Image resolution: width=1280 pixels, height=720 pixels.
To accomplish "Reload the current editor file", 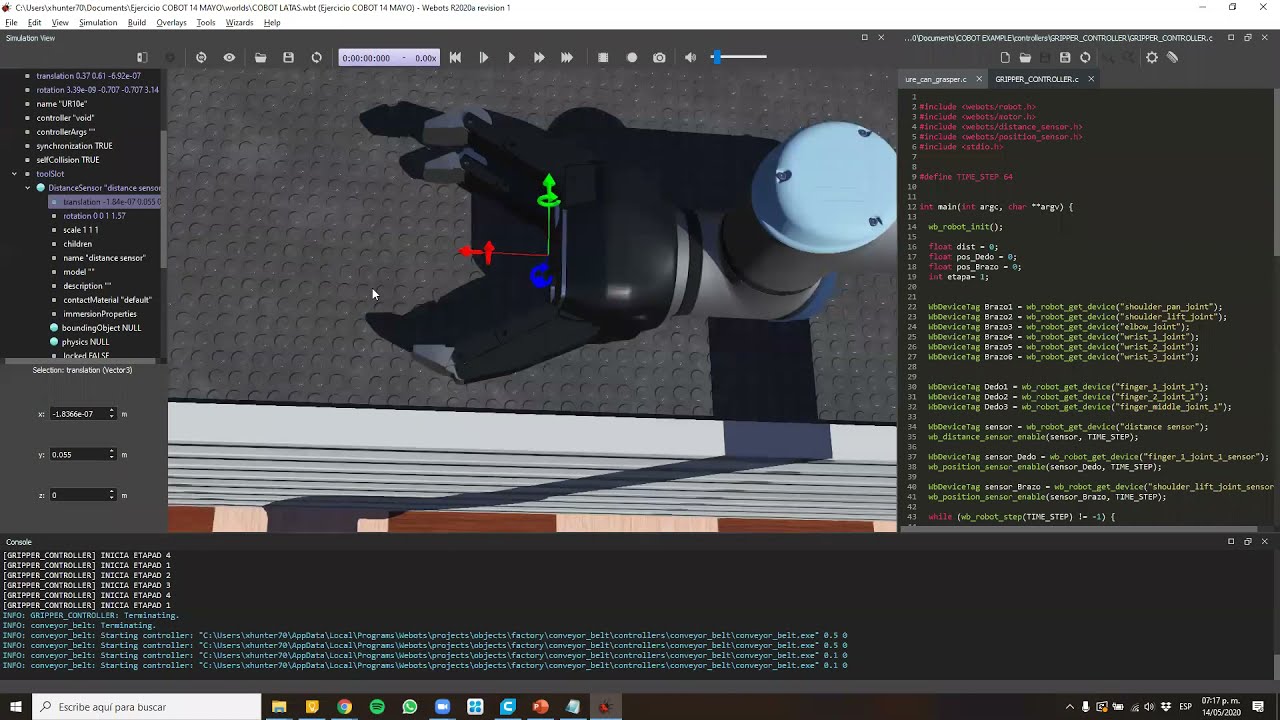I will (x=1085, y=58).
